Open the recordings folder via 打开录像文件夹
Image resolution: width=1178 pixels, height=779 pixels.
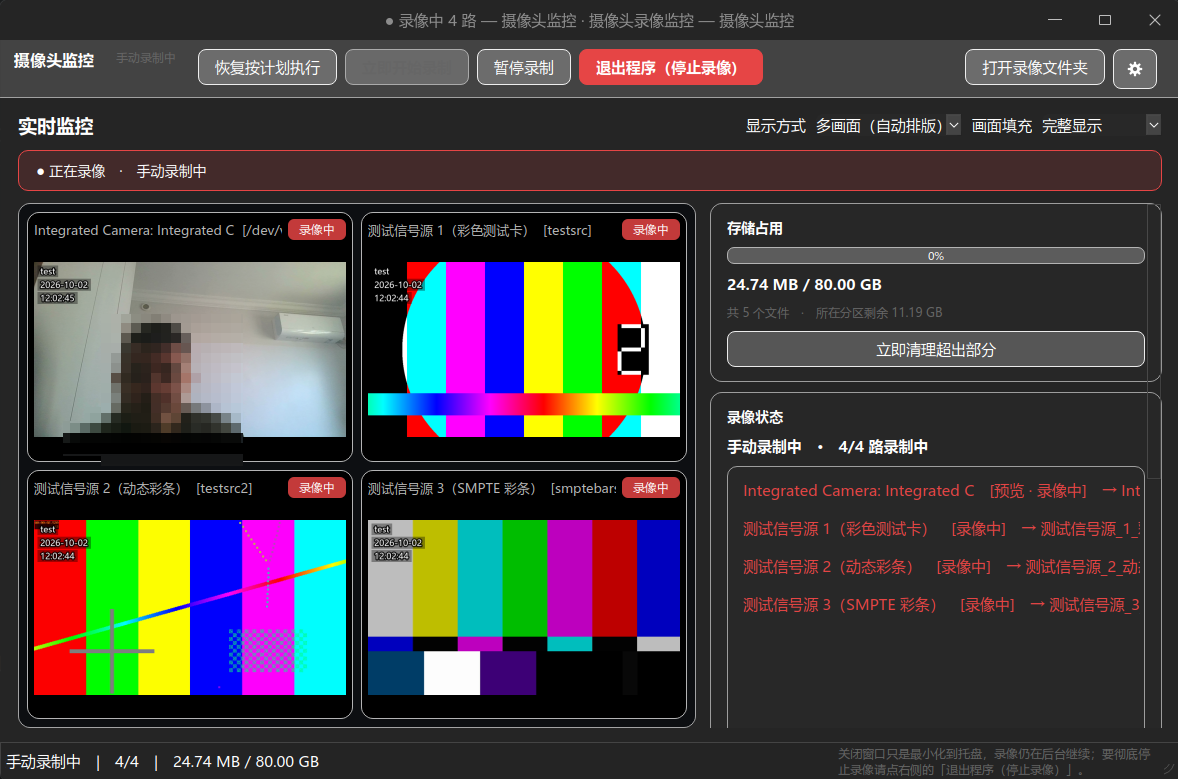pos(1035,68)
